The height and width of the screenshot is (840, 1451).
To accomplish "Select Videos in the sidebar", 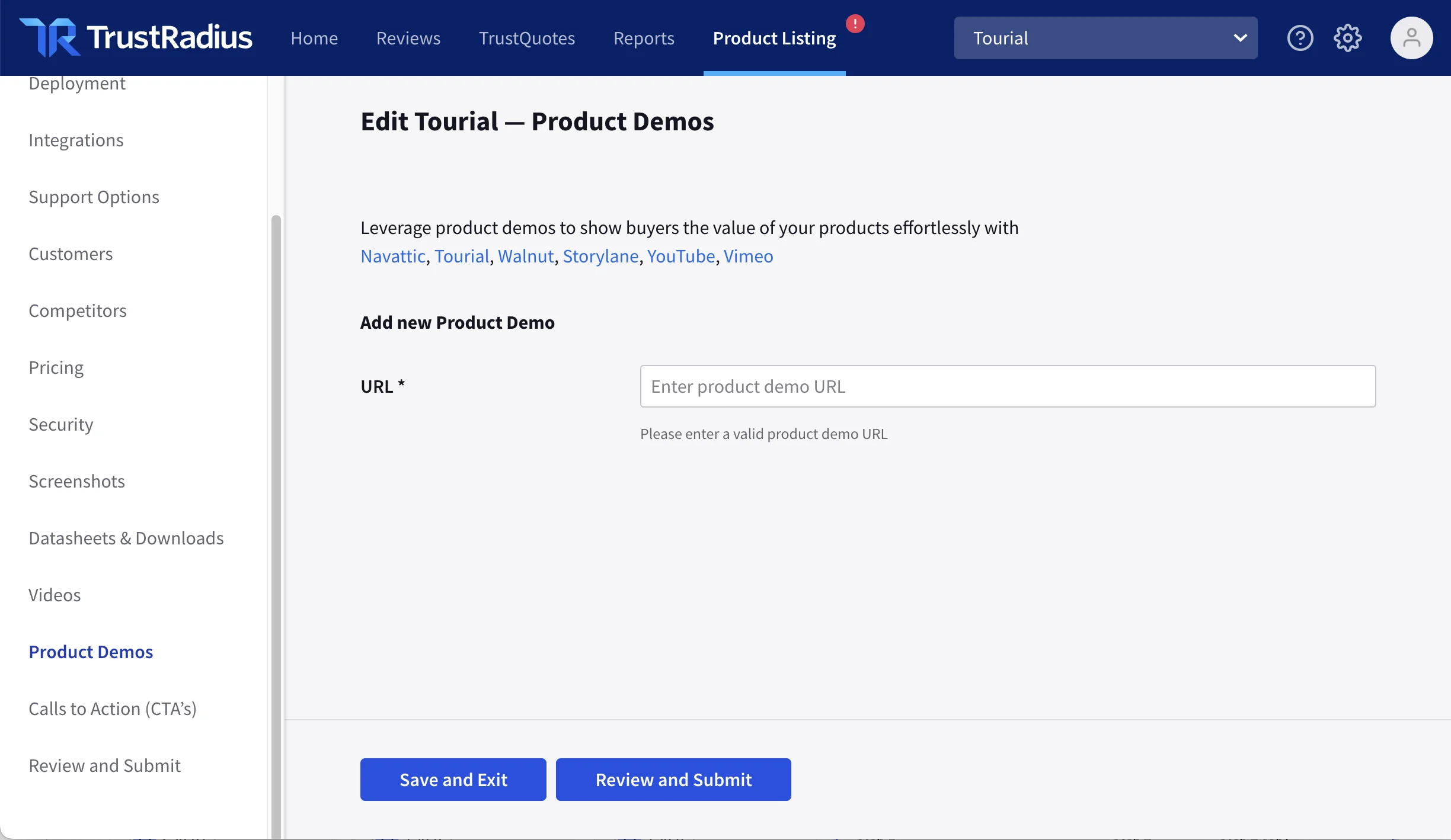I will pos(55,595).
